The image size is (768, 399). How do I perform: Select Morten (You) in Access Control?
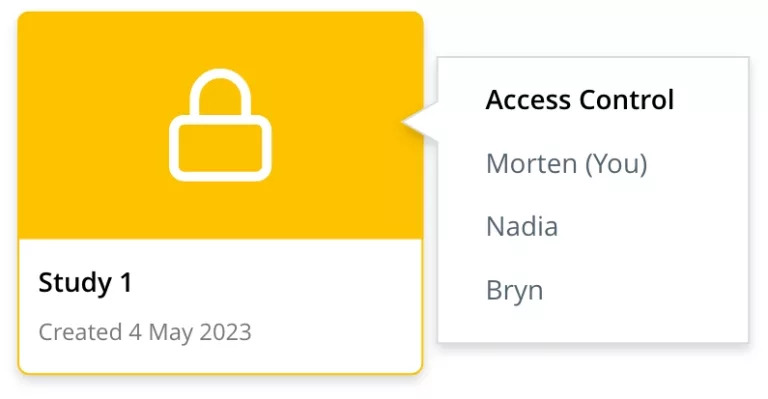tap(567, 163)
